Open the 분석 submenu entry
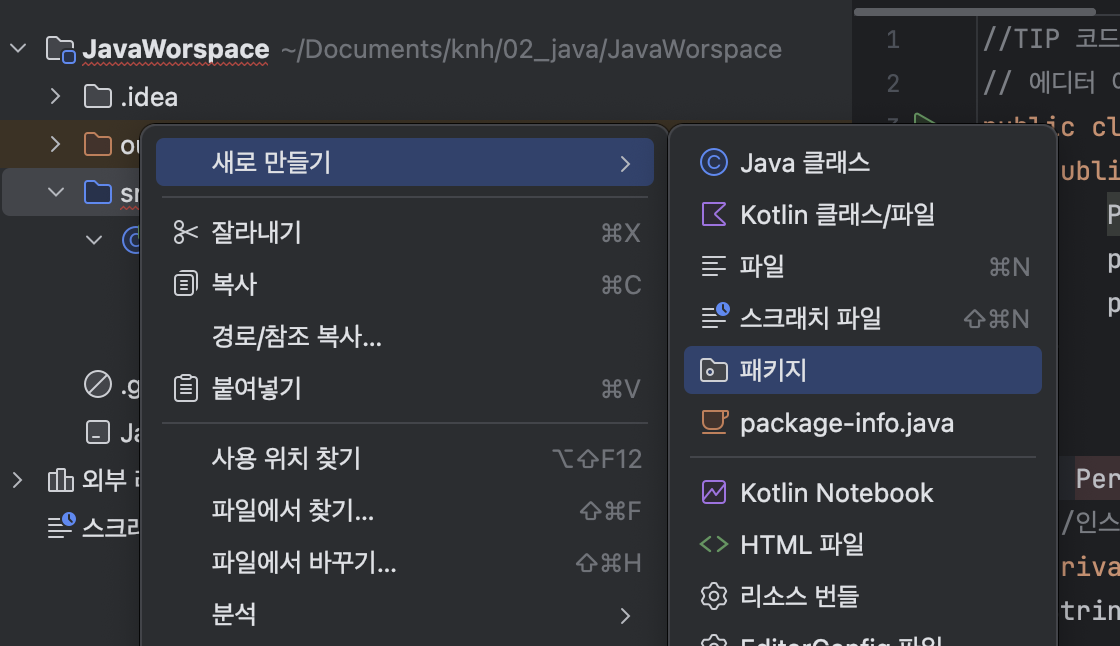The image size is (1120, 646). [404, 615]
